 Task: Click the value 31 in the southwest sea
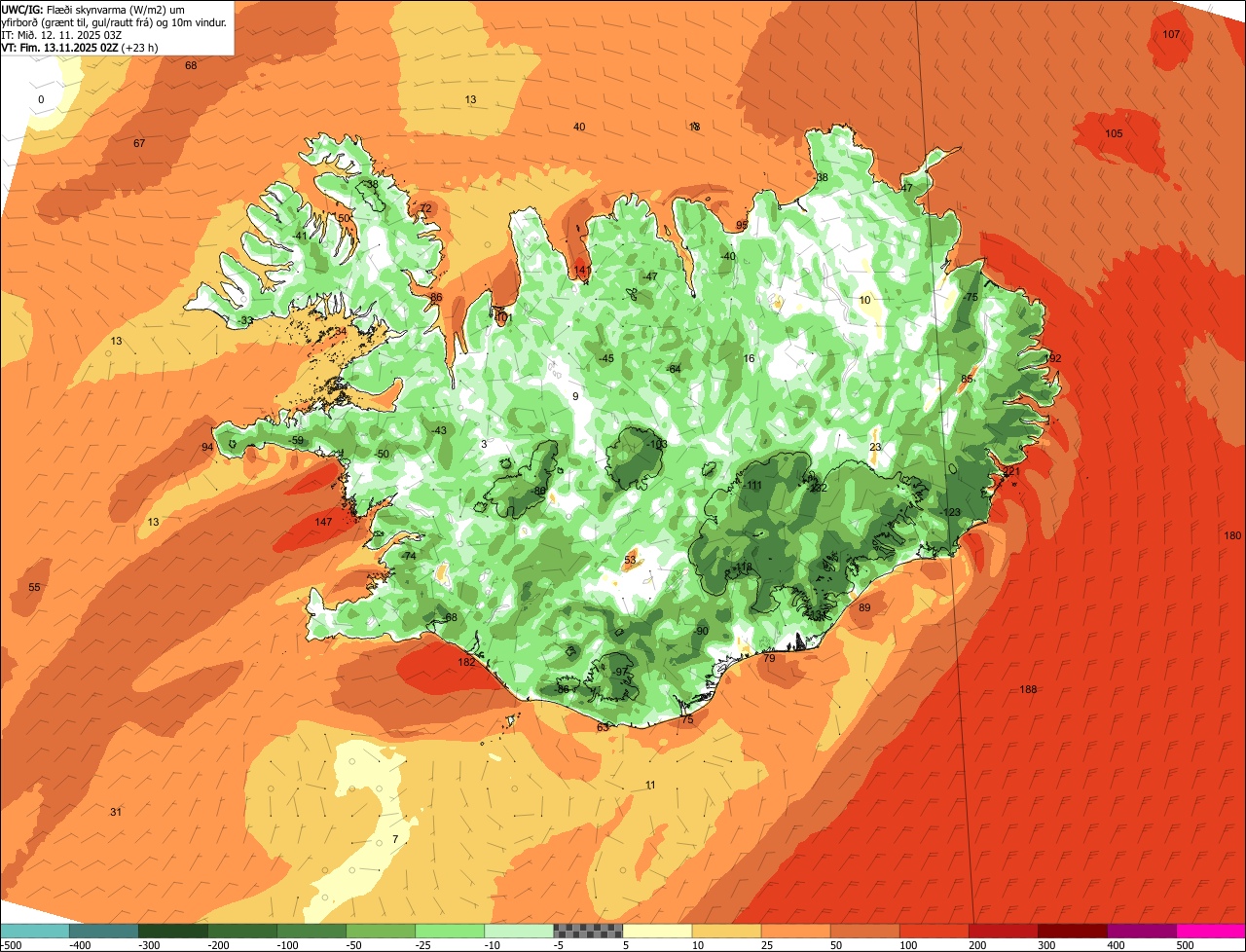coord(116,812)
